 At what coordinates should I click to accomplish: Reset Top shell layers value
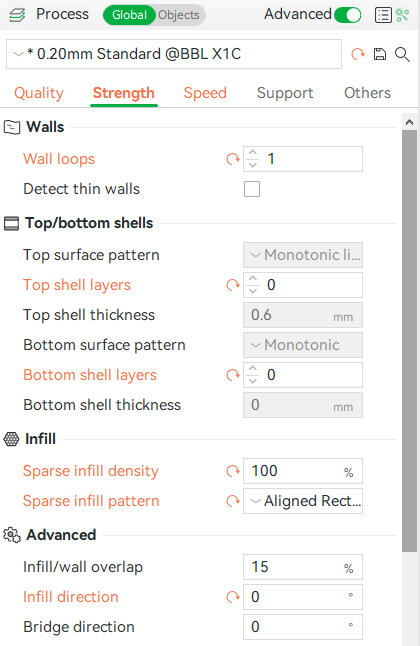(x=233, y=285)
